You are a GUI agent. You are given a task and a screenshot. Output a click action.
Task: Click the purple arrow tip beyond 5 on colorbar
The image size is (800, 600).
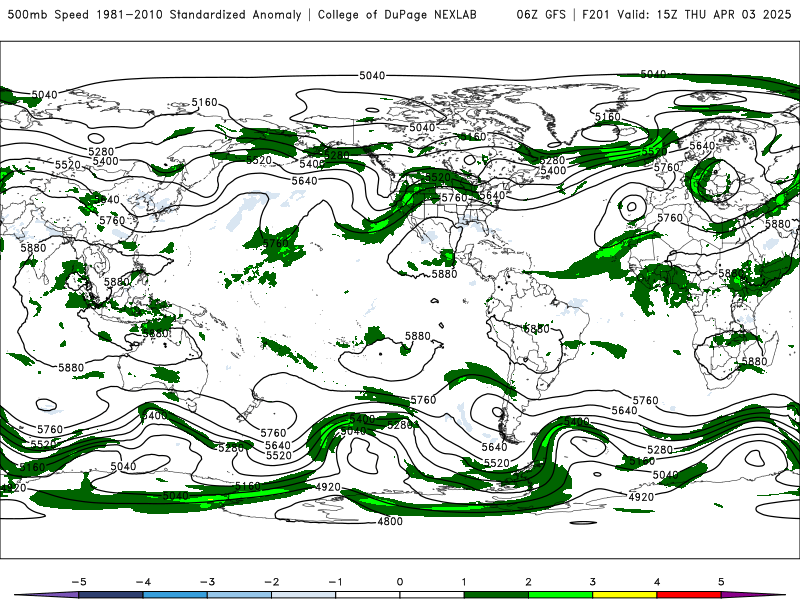point(753,595)
